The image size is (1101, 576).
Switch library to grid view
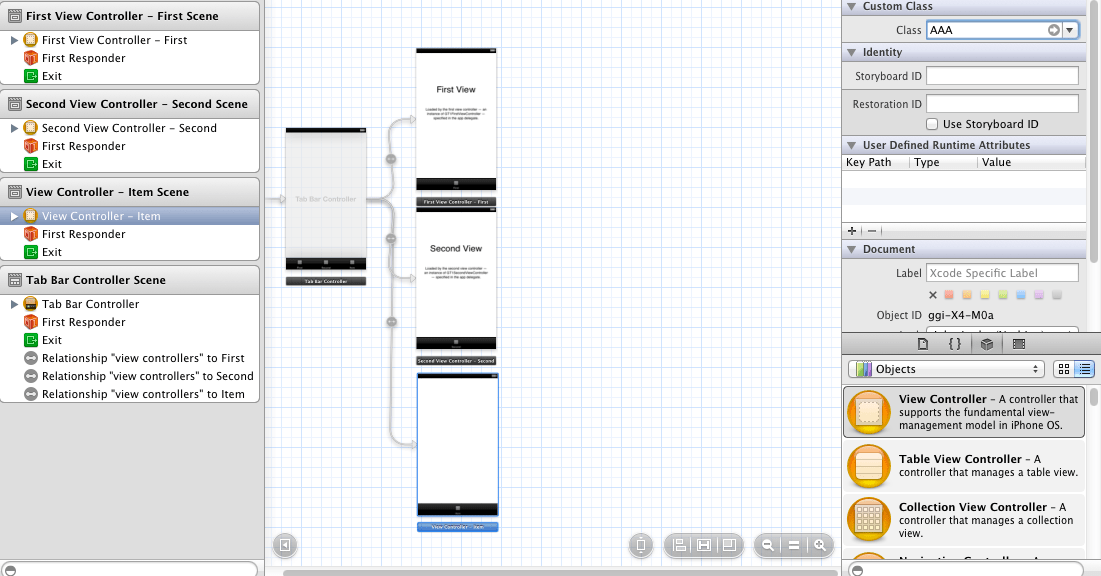(x=1062, y=369)
